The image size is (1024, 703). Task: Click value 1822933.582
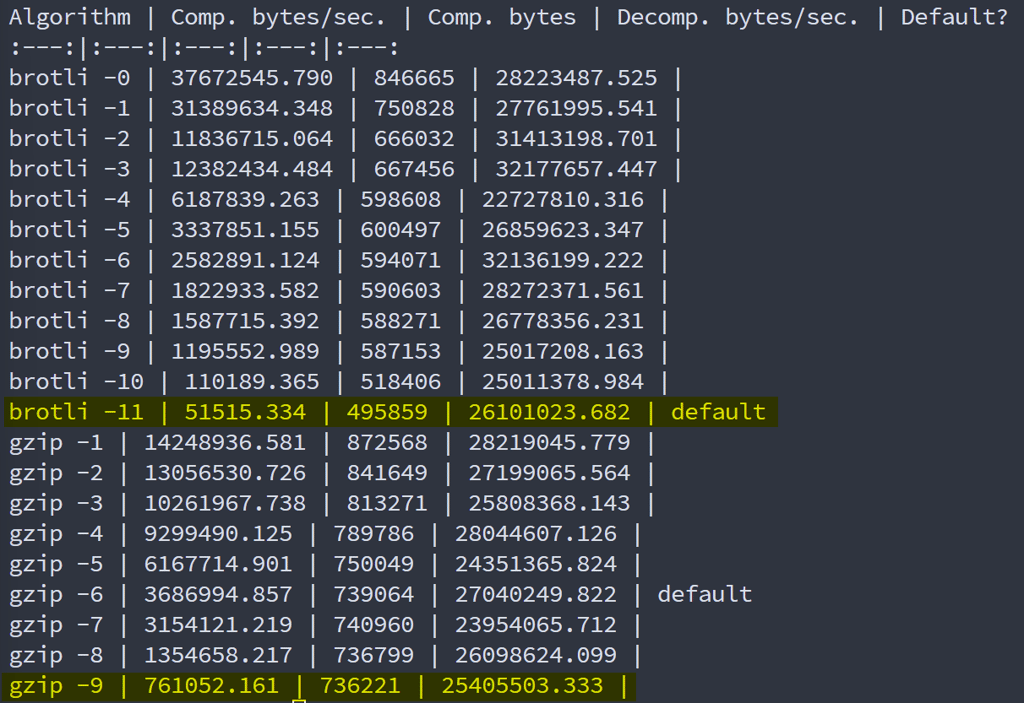pyautogui.click(x=245, y=290)
